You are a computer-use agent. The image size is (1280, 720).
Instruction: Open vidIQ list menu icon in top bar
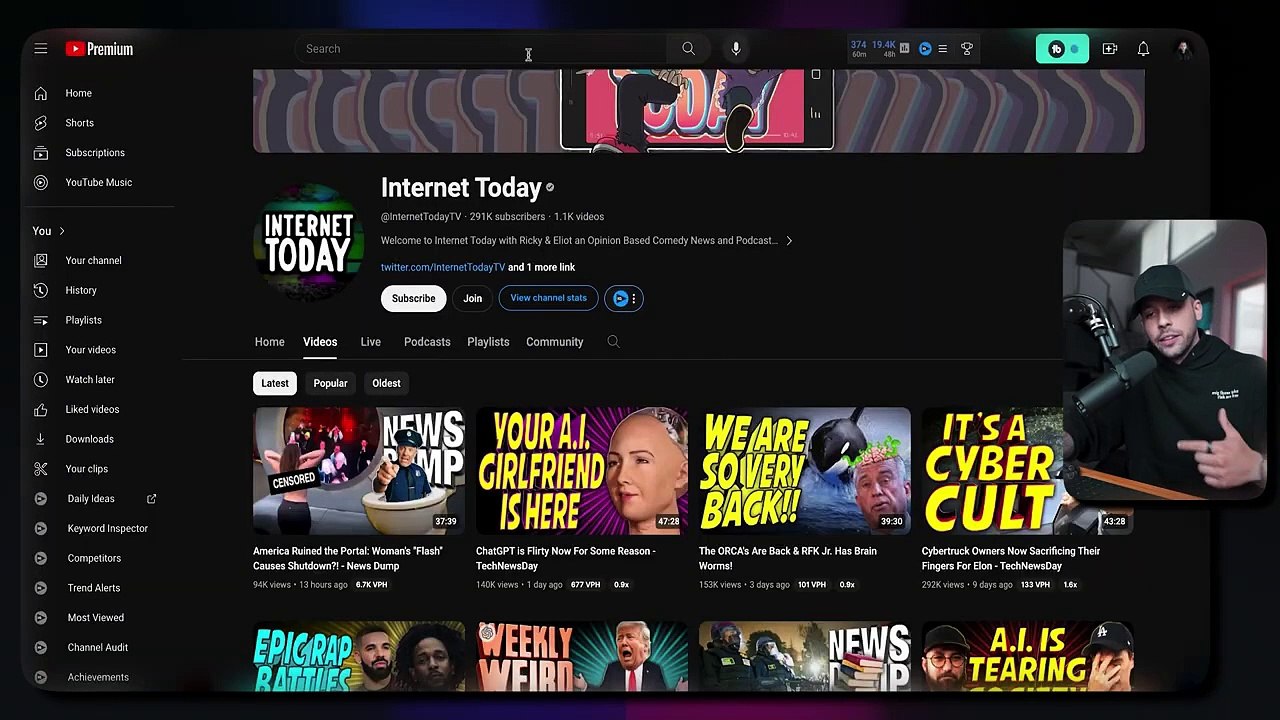[x=942, y=48]
